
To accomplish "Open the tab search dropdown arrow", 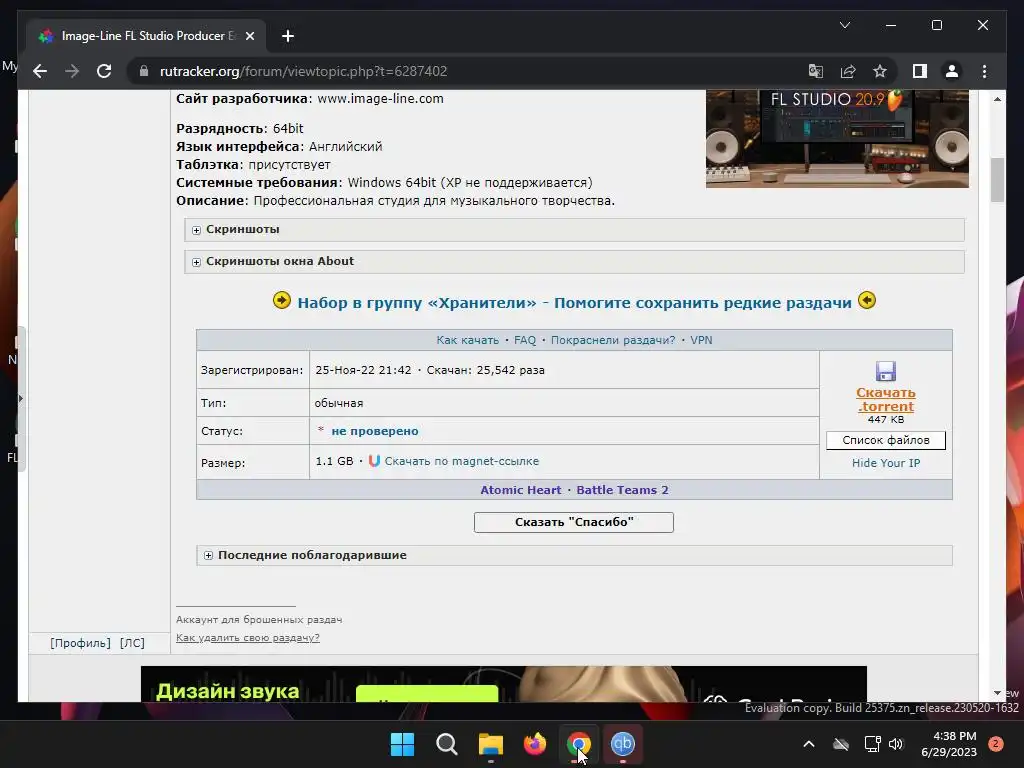I will point(844,25).
